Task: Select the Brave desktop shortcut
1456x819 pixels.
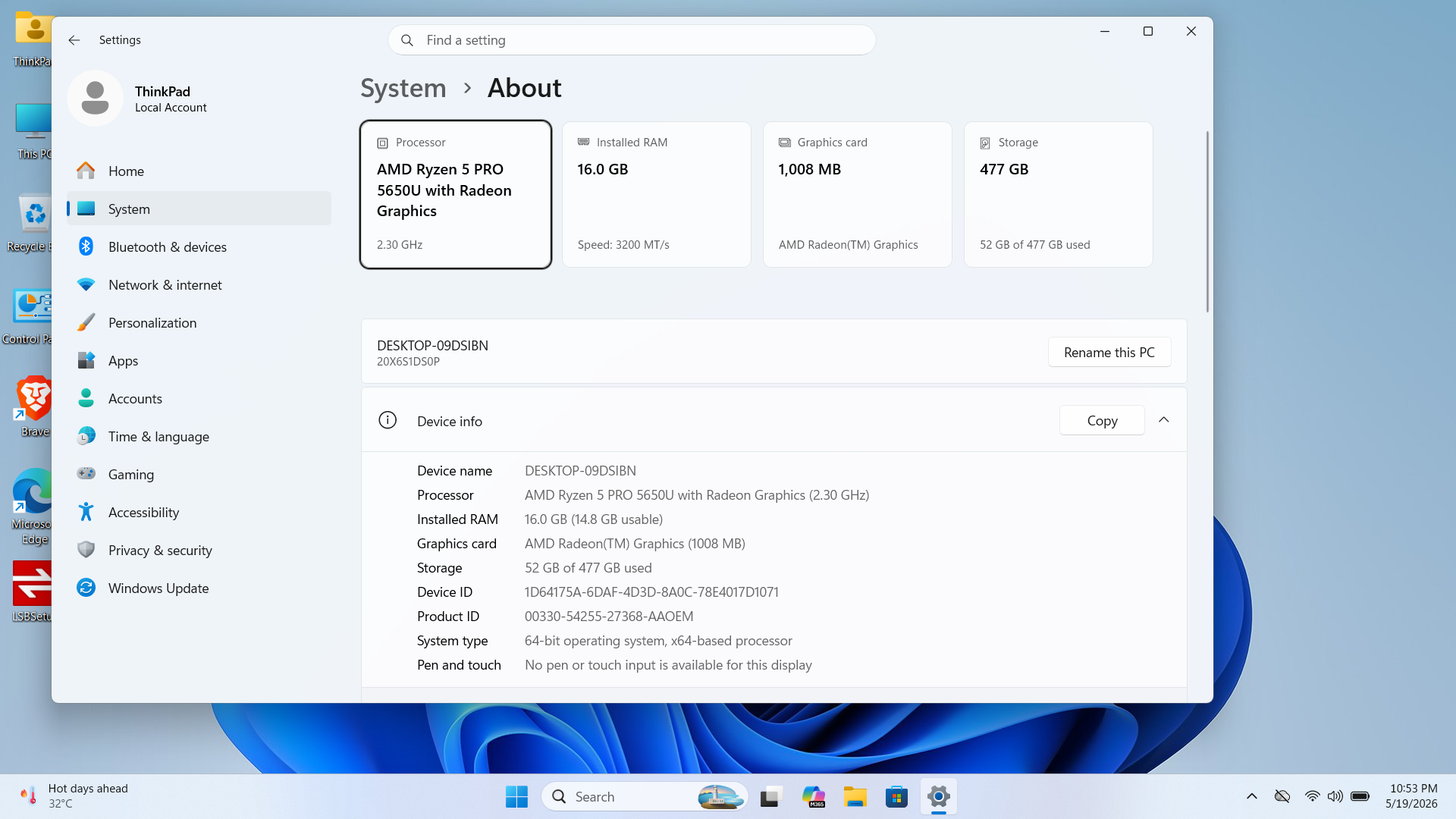Action: tap(33, 406)
